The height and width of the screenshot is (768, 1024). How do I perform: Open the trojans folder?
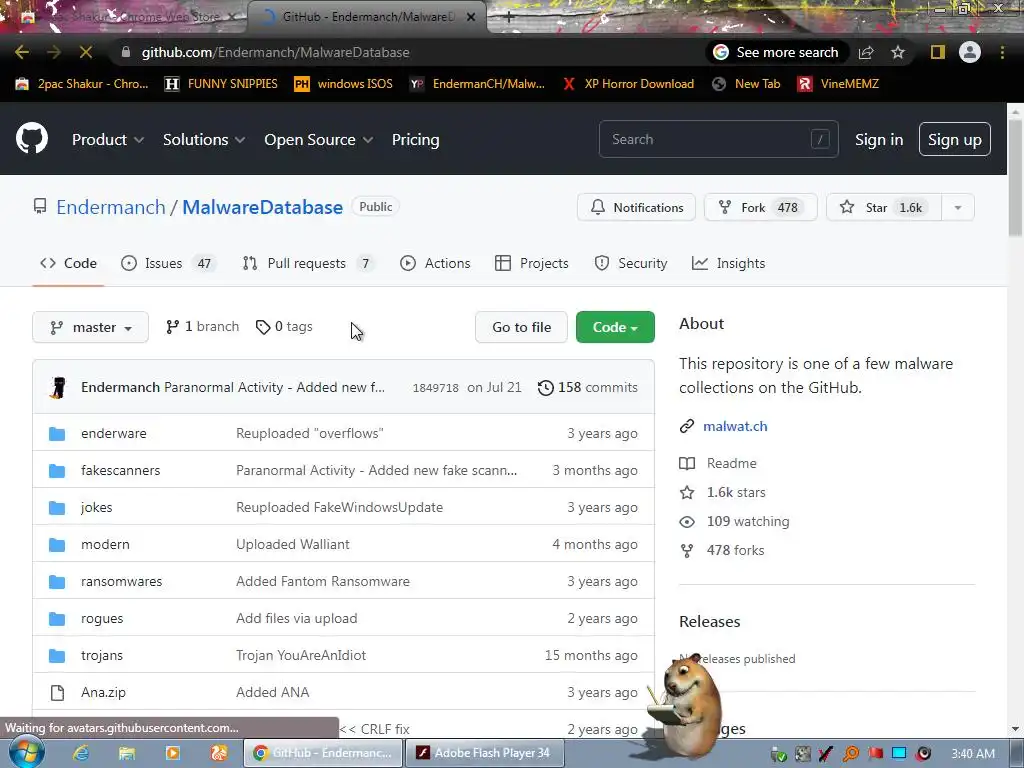[102, 656]
